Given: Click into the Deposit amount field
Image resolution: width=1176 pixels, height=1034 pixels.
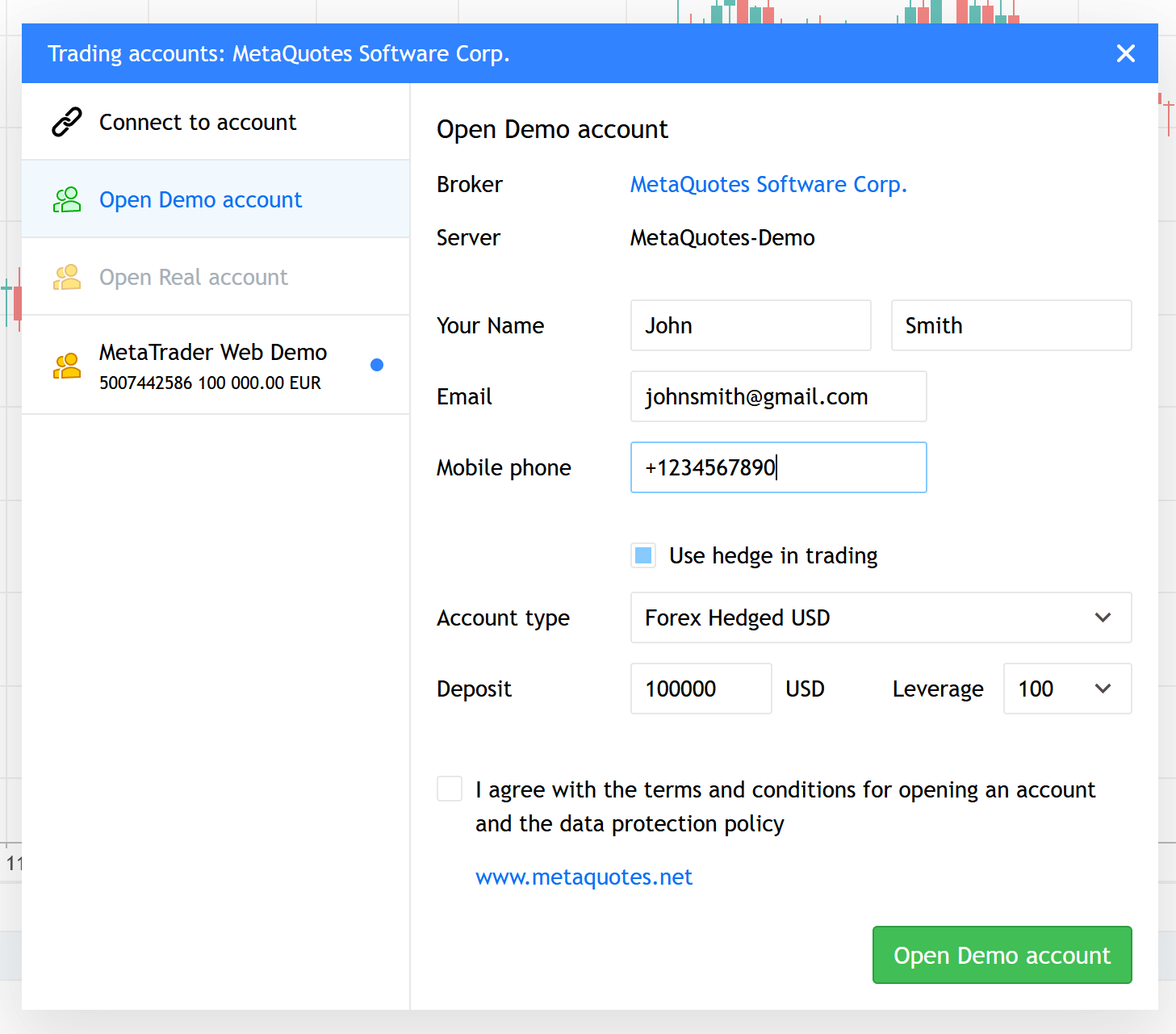Looking at the screenshot, I should [x=700, y=689].
